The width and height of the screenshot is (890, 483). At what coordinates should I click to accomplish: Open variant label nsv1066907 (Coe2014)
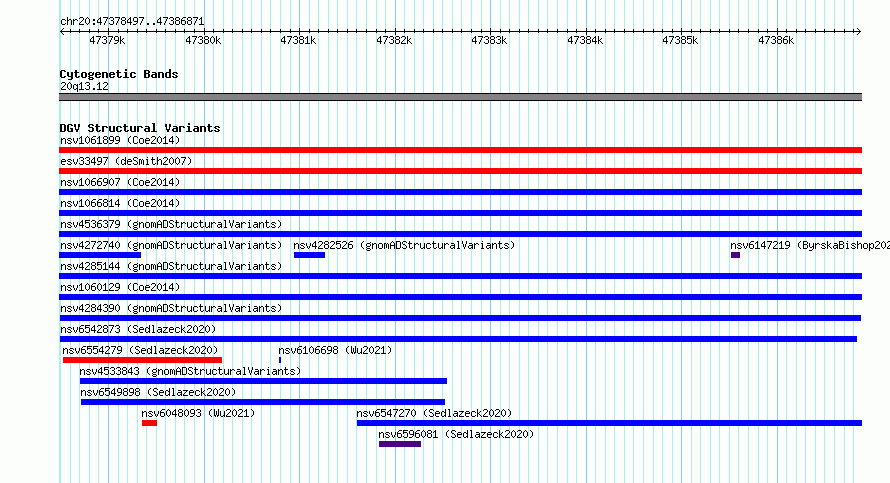point(120,182)
